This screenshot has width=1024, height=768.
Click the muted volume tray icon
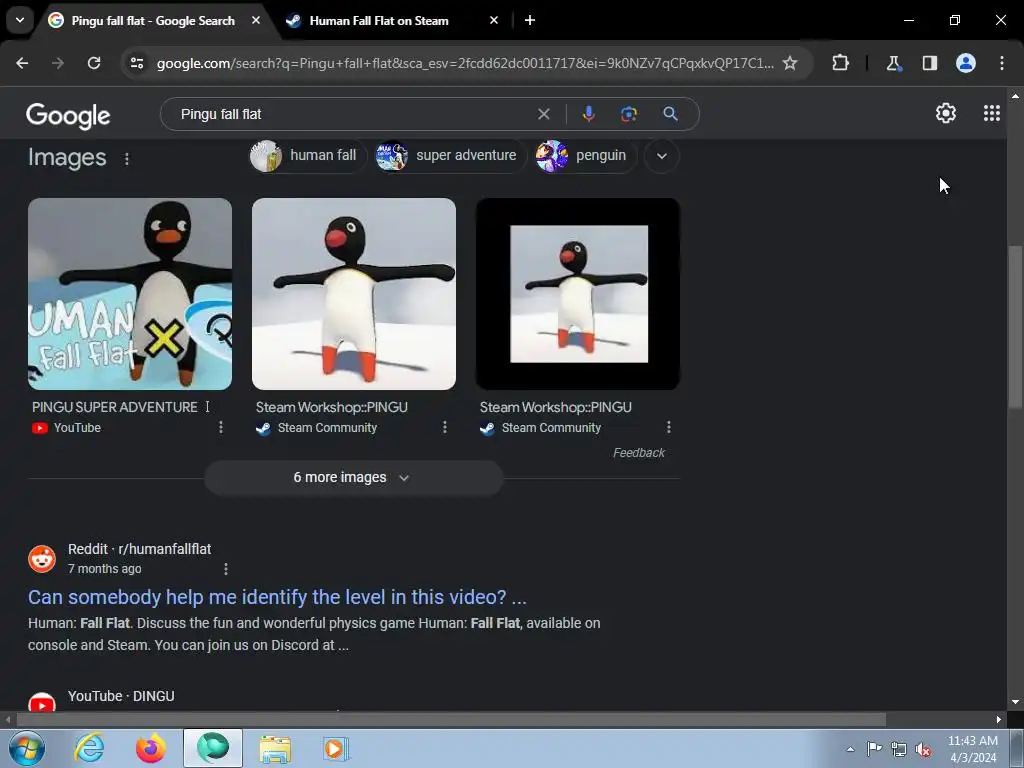[x=923, y=749]
